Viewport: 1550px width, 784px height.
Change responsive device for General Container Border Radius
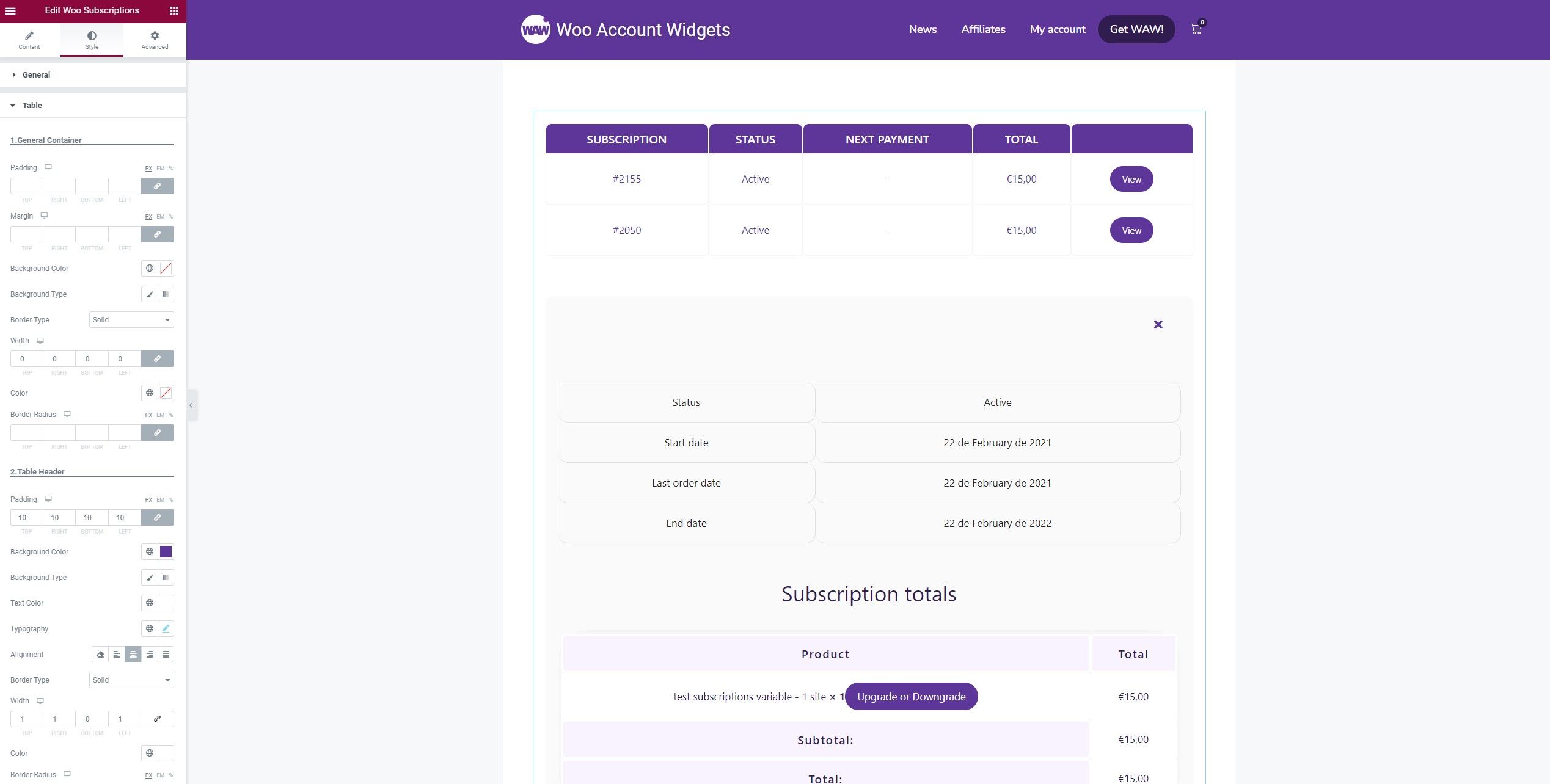click(x=67, y=414)
